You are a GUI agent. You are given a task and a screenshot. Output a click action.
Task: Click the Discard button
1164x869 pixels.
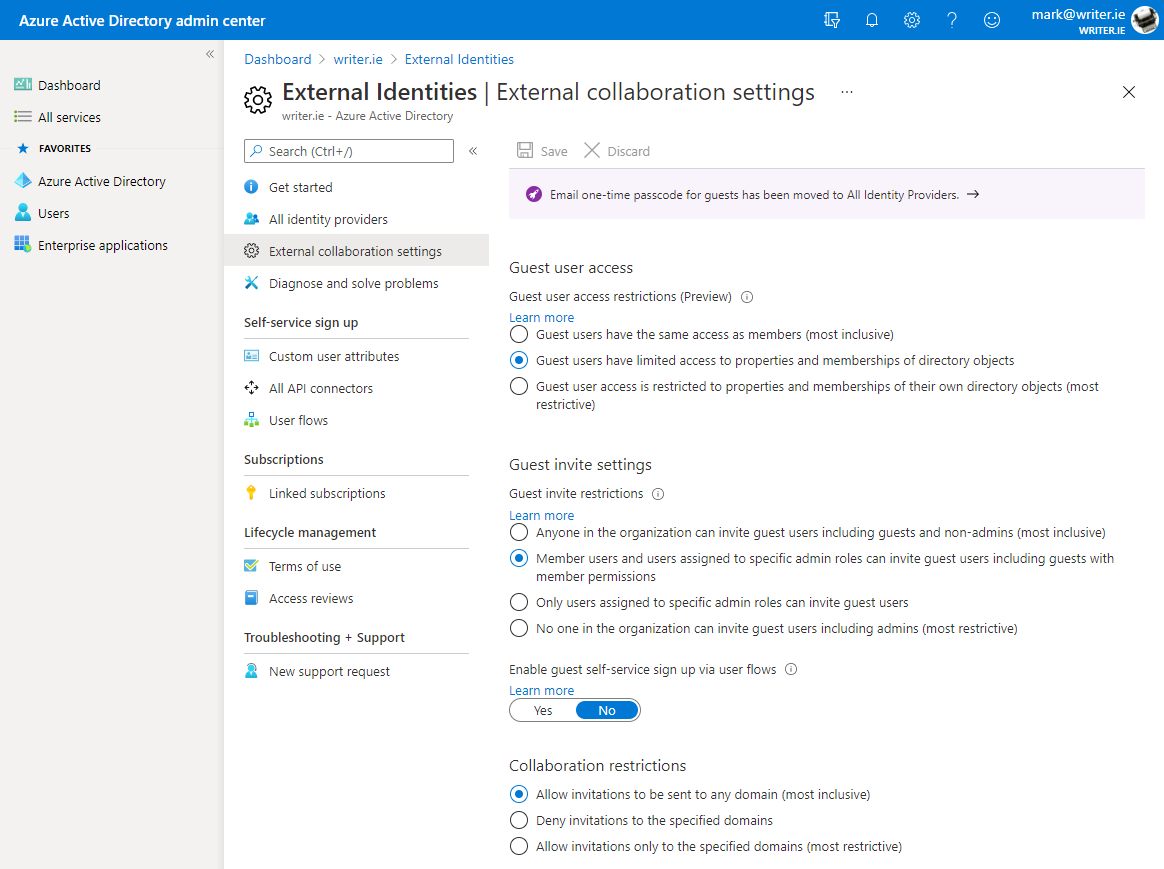617,151
